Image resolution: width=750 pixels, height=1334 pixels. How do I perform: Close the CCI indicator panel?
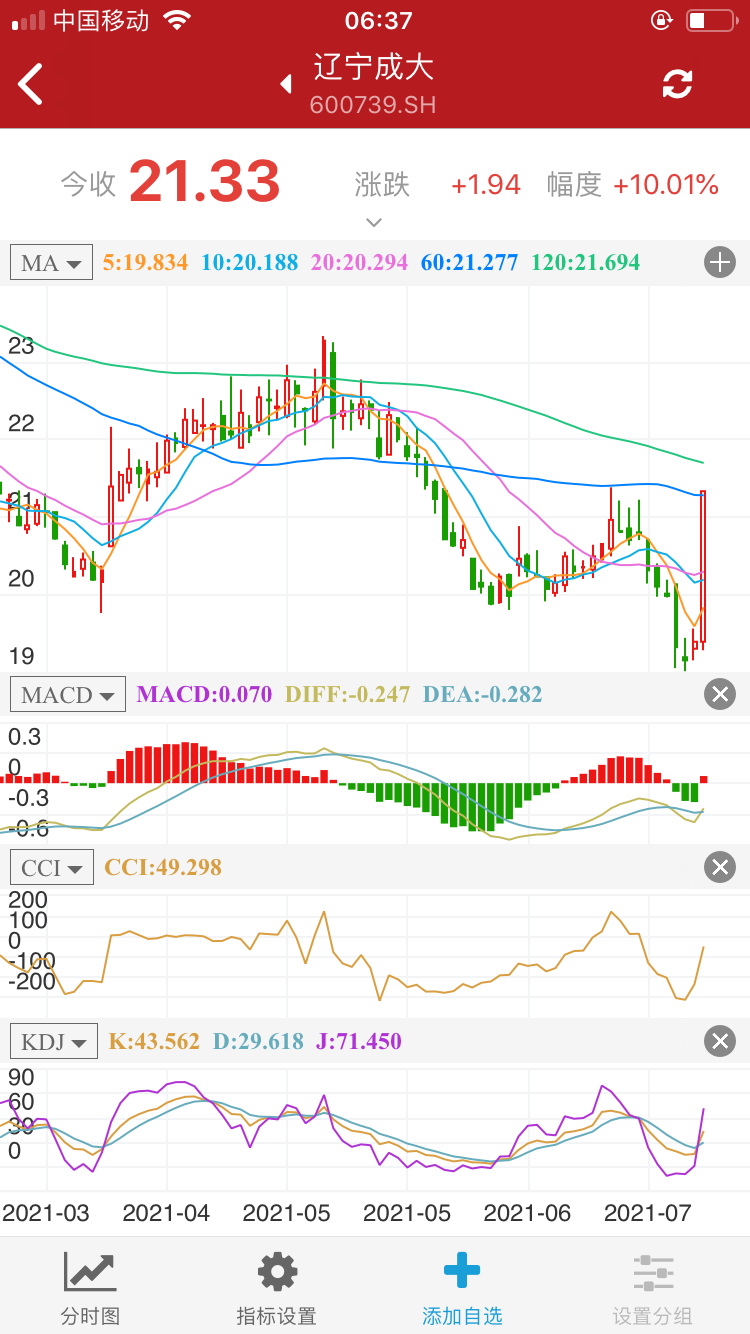tap(719, 867)
